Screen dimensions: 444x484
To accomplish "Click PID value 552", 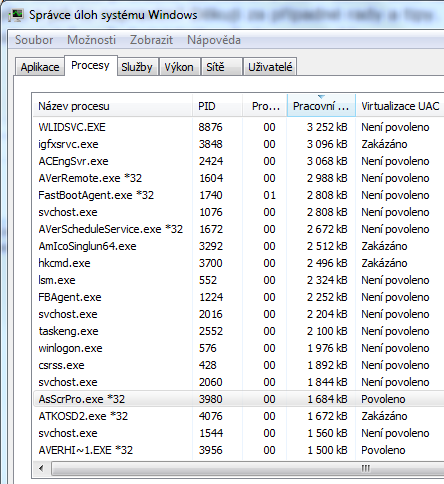I will pyautogui.click(x=208, y=280).
